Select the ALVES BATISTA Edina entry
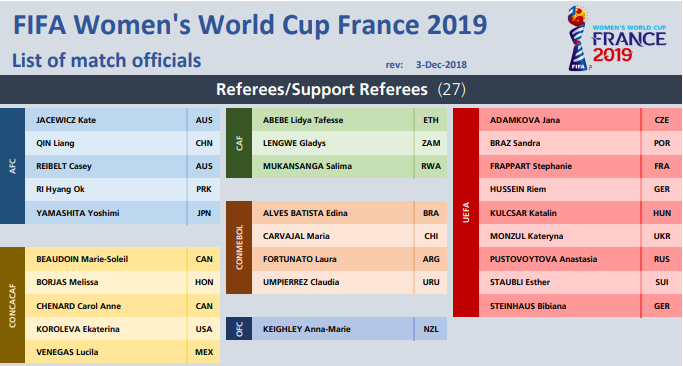This screenshot has height=366, width=683. point(349,213)
